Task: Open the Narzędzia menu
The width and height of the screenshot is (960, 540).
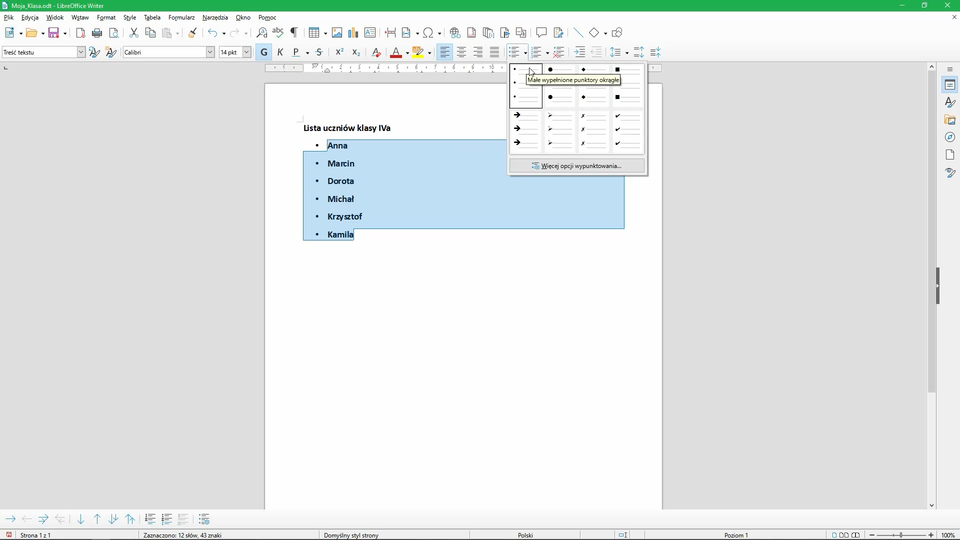Action: (215, 17)
